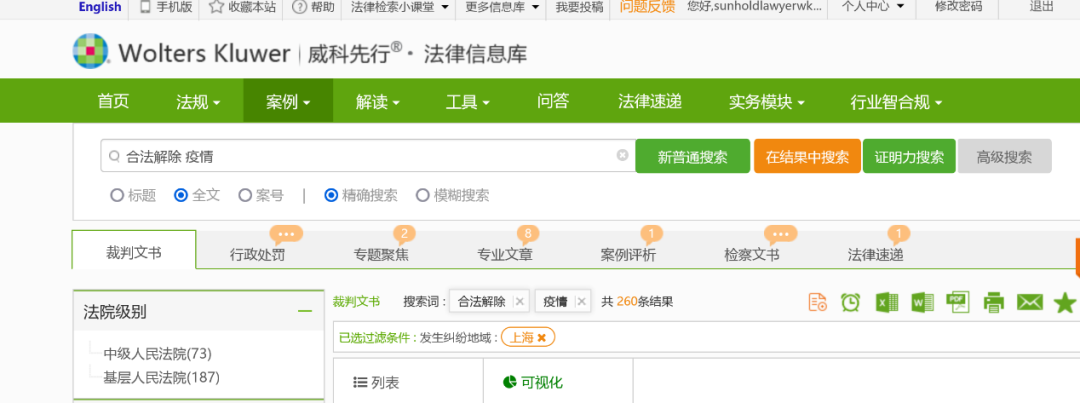The height and width of the screenshot is (403, 1080).
Task: Switch to 列表 list view
Action: 376,382
